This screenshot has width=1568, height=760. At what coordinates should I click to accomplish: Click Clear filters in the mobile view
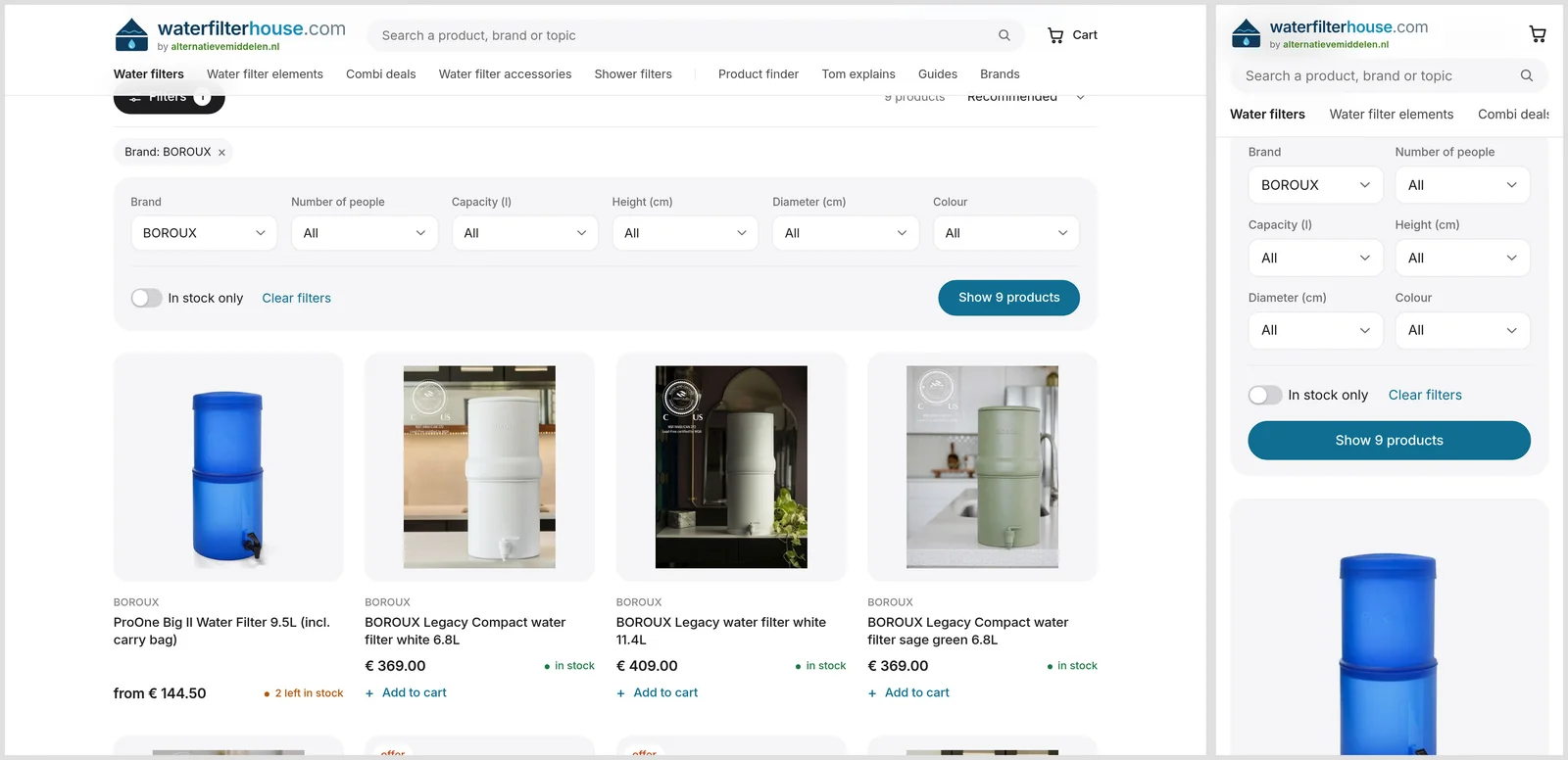1425,395
